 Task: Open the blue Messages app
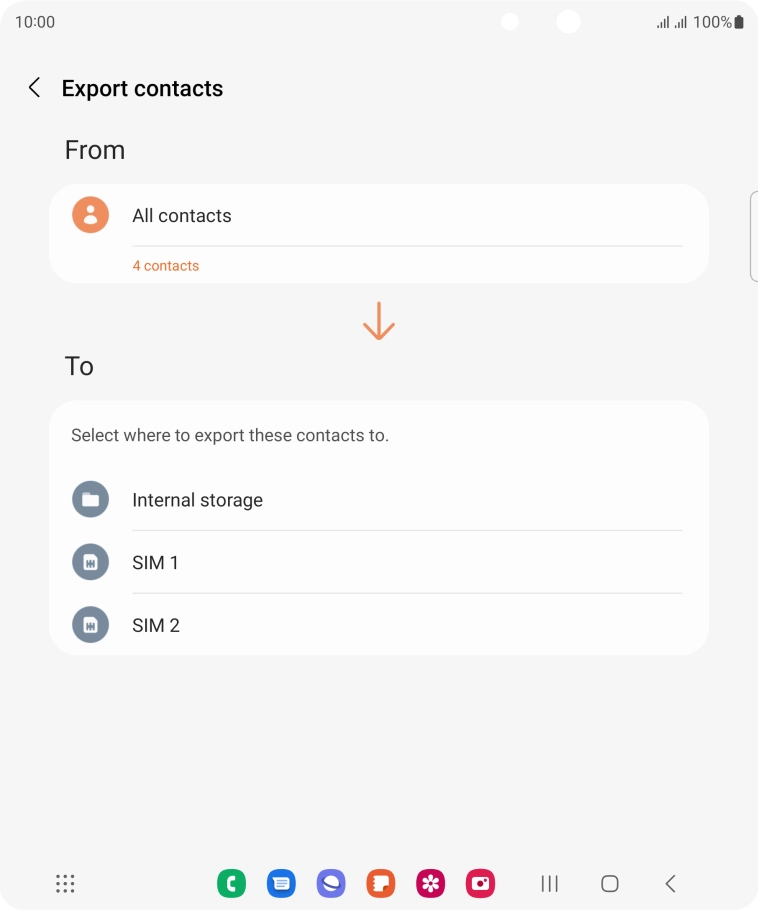(281, 883)
